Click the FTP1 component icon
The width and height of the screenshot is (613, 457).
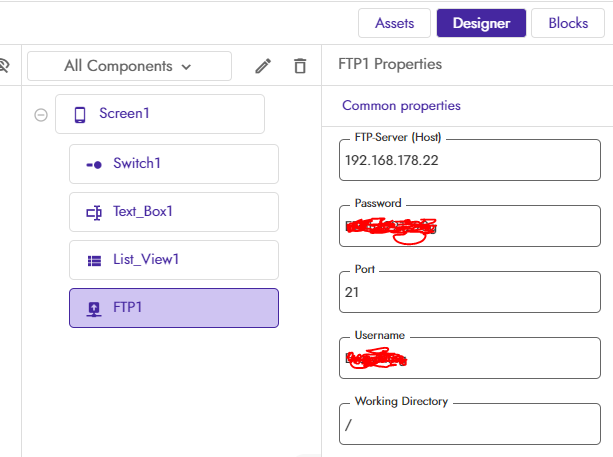(94, 308)
